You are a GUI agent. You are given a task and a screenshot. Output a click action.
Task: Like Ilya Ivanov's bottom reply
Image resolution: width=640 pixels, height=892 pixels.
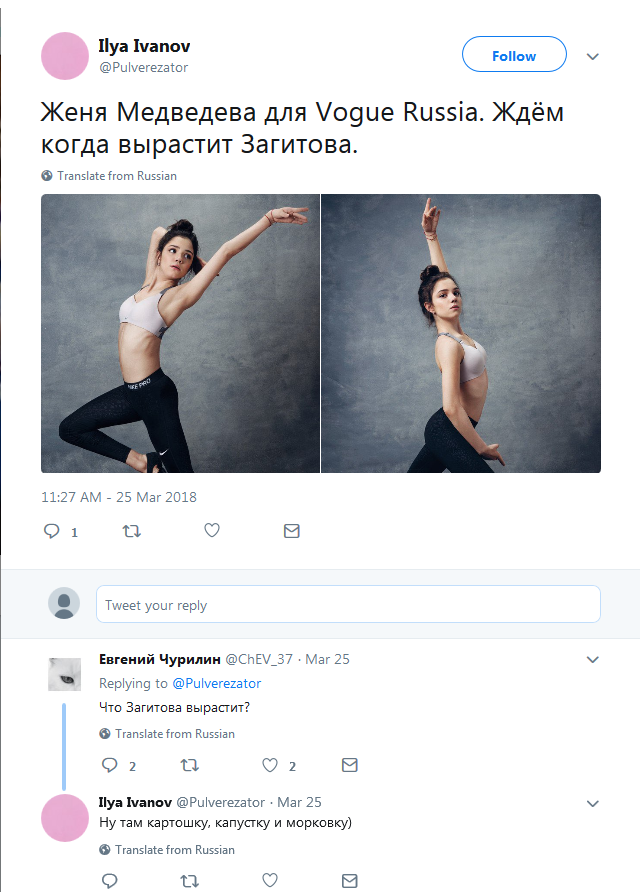tap(270, 880)
